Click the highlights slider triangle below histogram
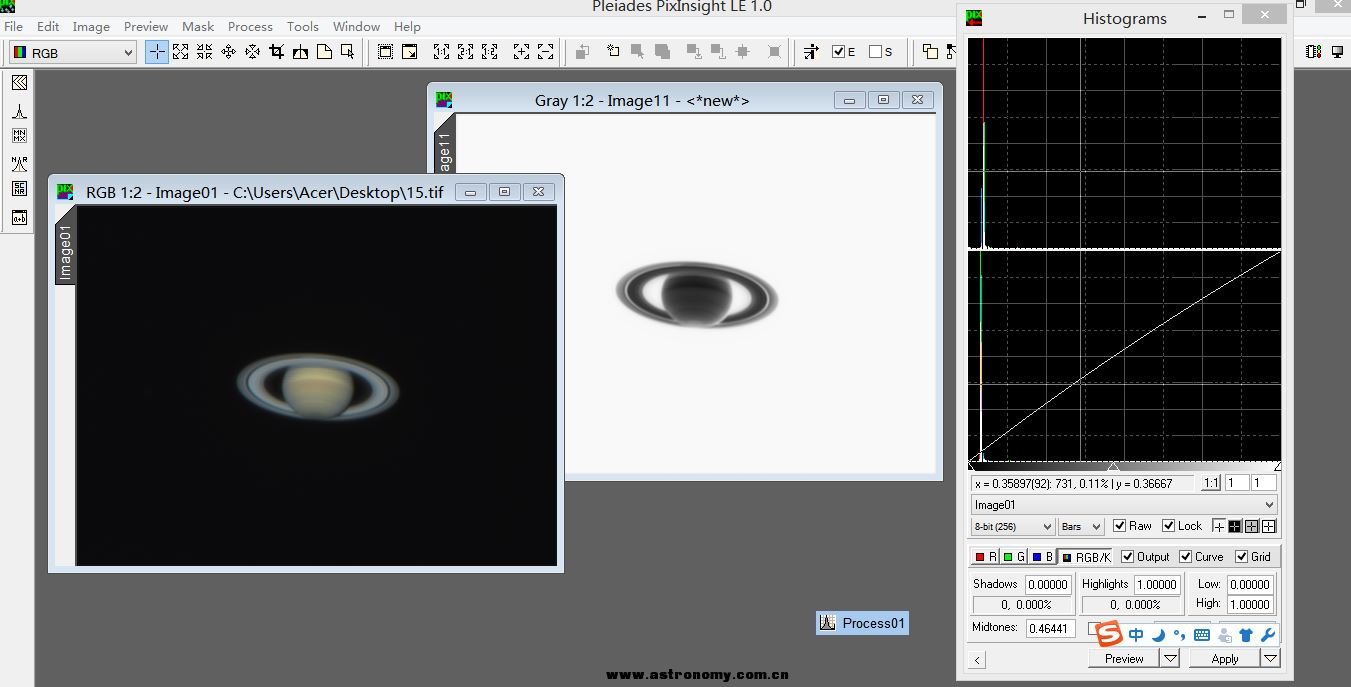Viewport: 1351px width, 687px height. [x=1277, y=466]
